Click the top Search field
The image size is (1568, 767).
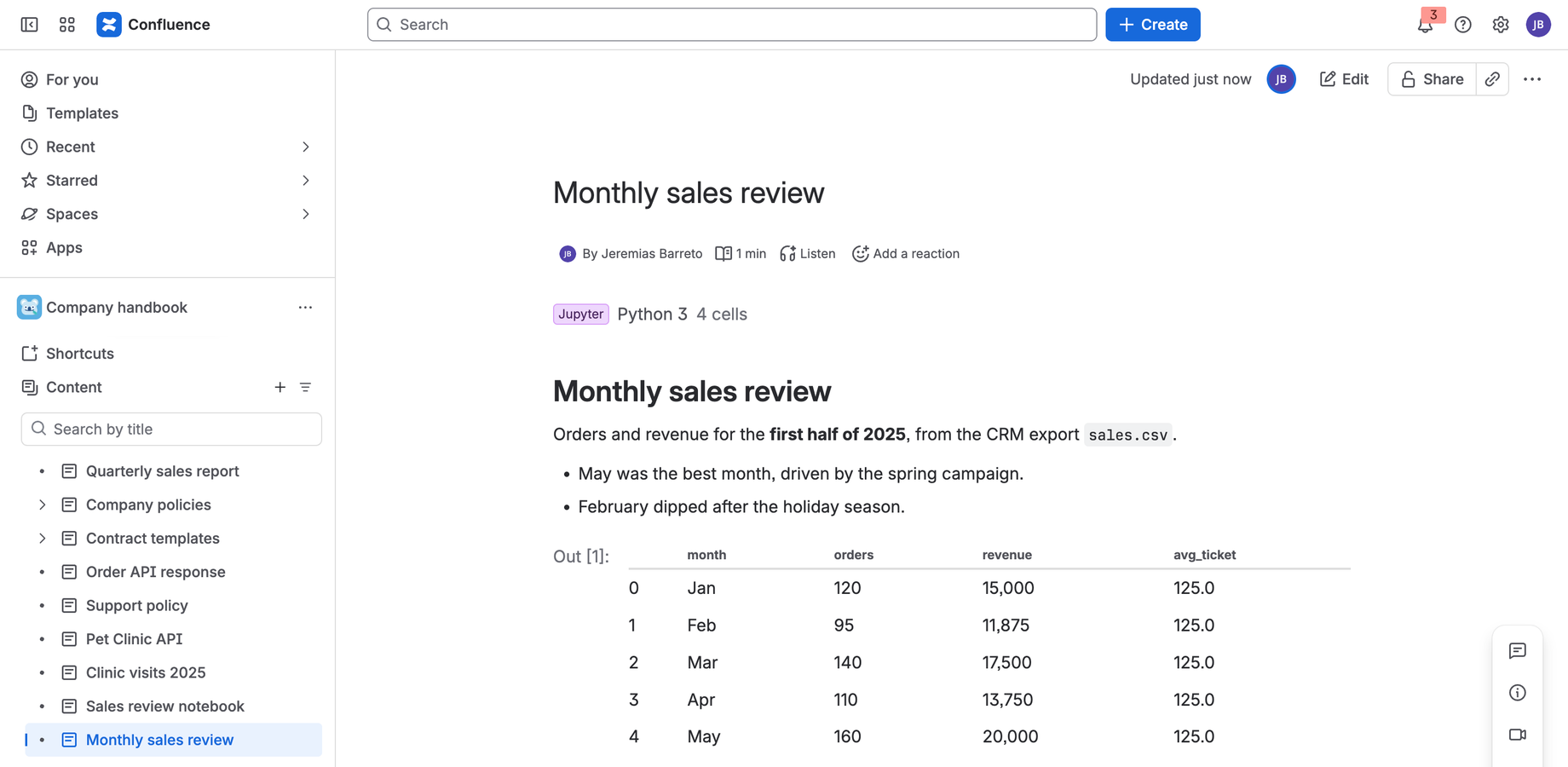[x=732, y=25]
